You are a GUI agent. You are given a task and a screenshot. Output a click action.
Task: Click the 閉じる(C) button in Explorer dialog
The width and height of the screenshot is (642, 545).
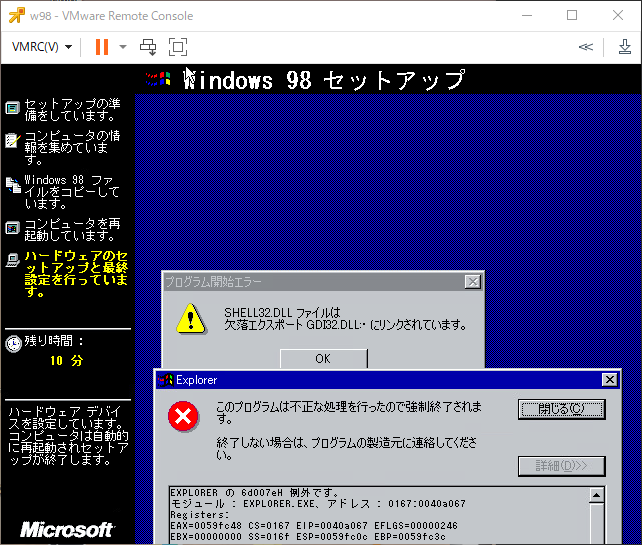pos(561,409)
